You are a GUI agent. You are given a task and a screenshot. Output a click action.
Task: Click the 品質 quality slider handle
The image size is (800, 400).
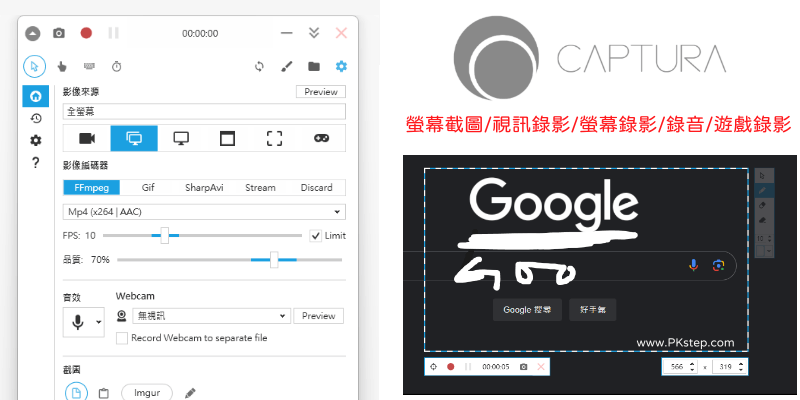[x=274, y=260]
